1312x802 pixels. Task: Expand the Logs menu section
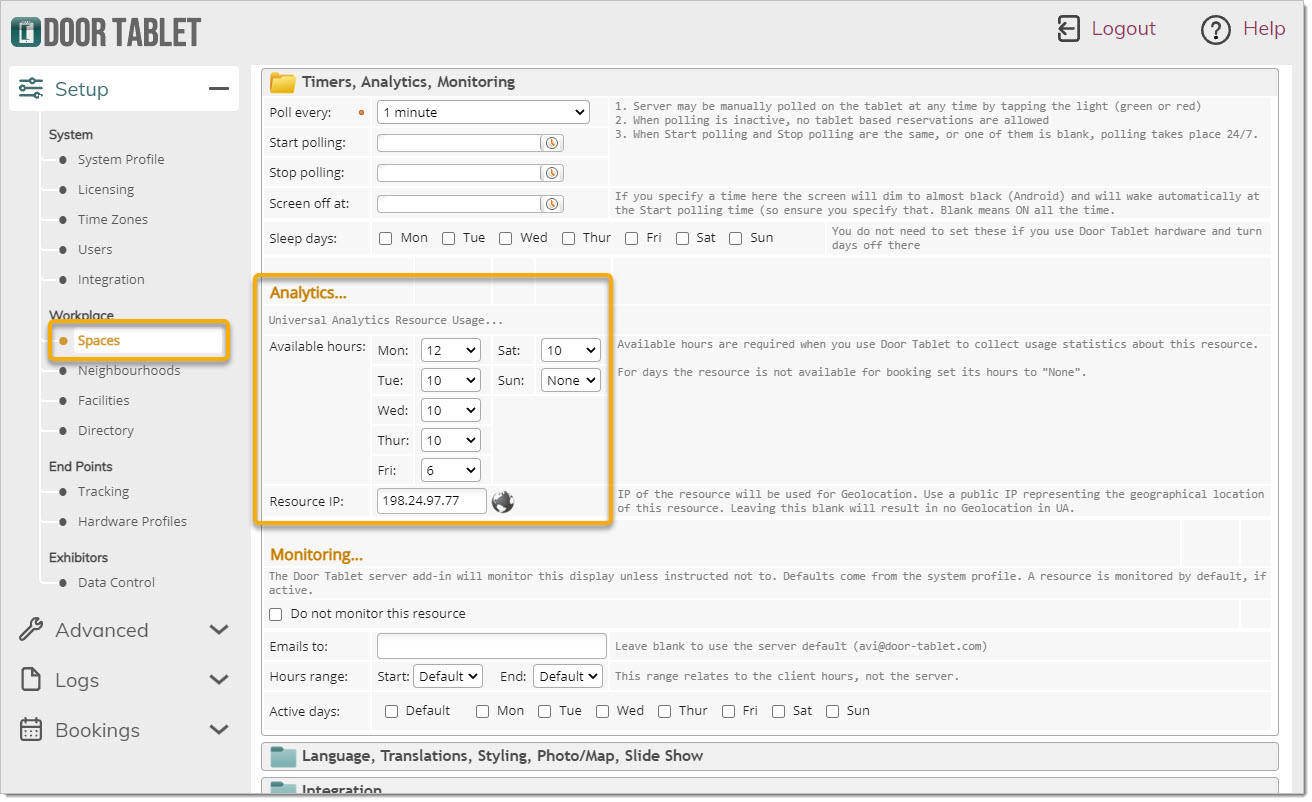(219, 680)
